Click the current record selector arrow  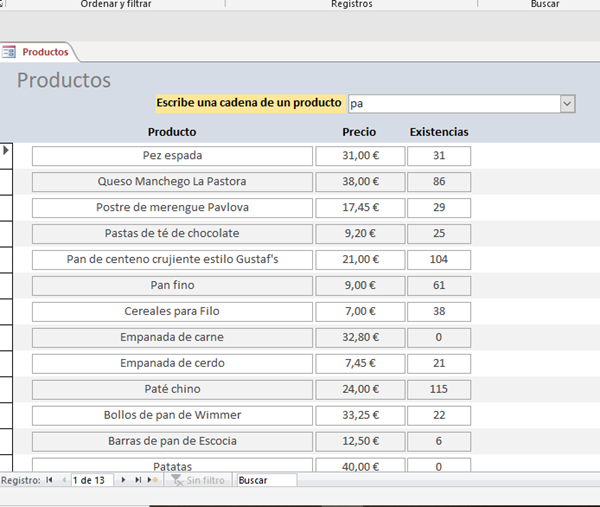coord(6,150)
